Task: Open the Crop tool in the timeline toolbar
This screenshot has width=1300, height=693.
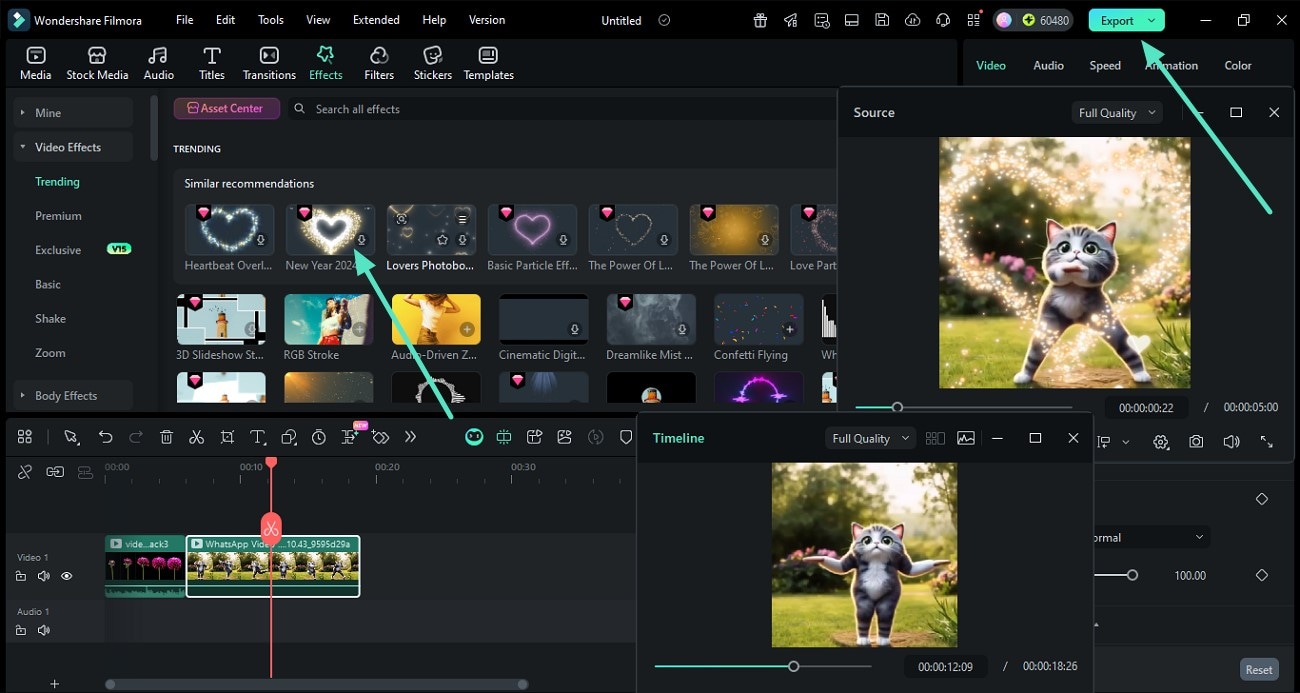Action: [x=227, y=437]
